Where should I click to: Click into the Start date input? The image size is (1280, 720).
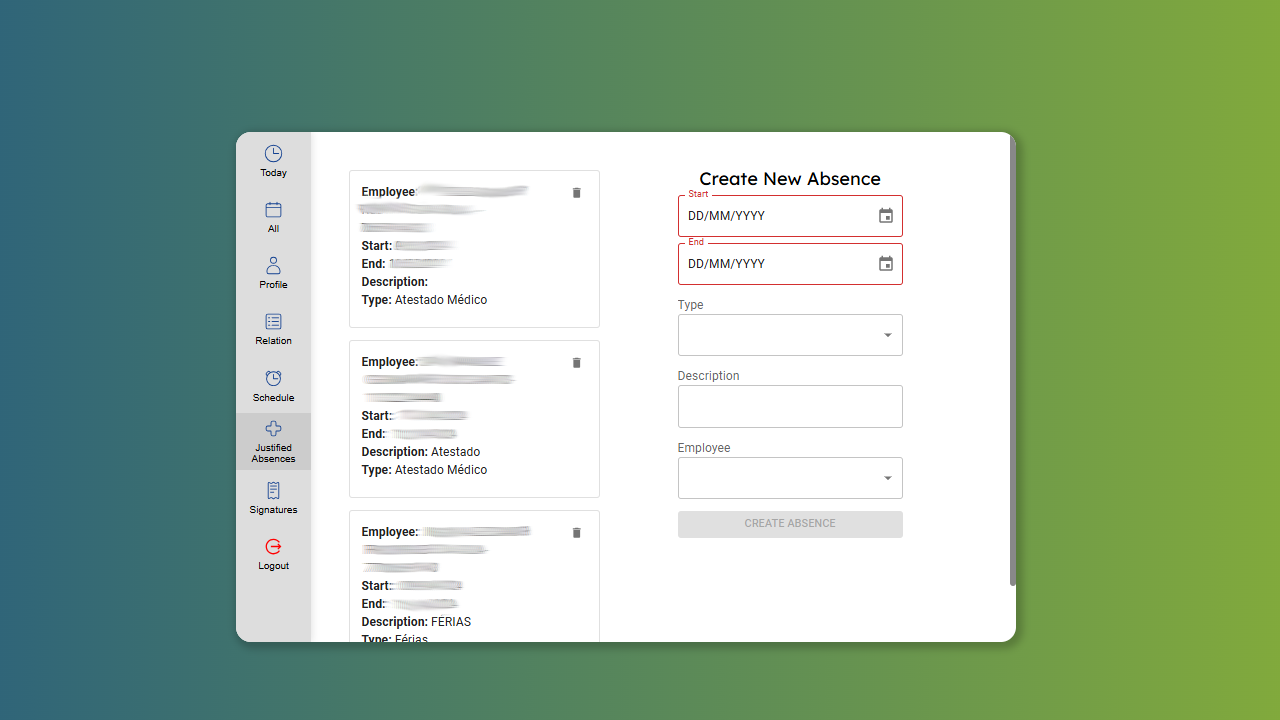770,216
